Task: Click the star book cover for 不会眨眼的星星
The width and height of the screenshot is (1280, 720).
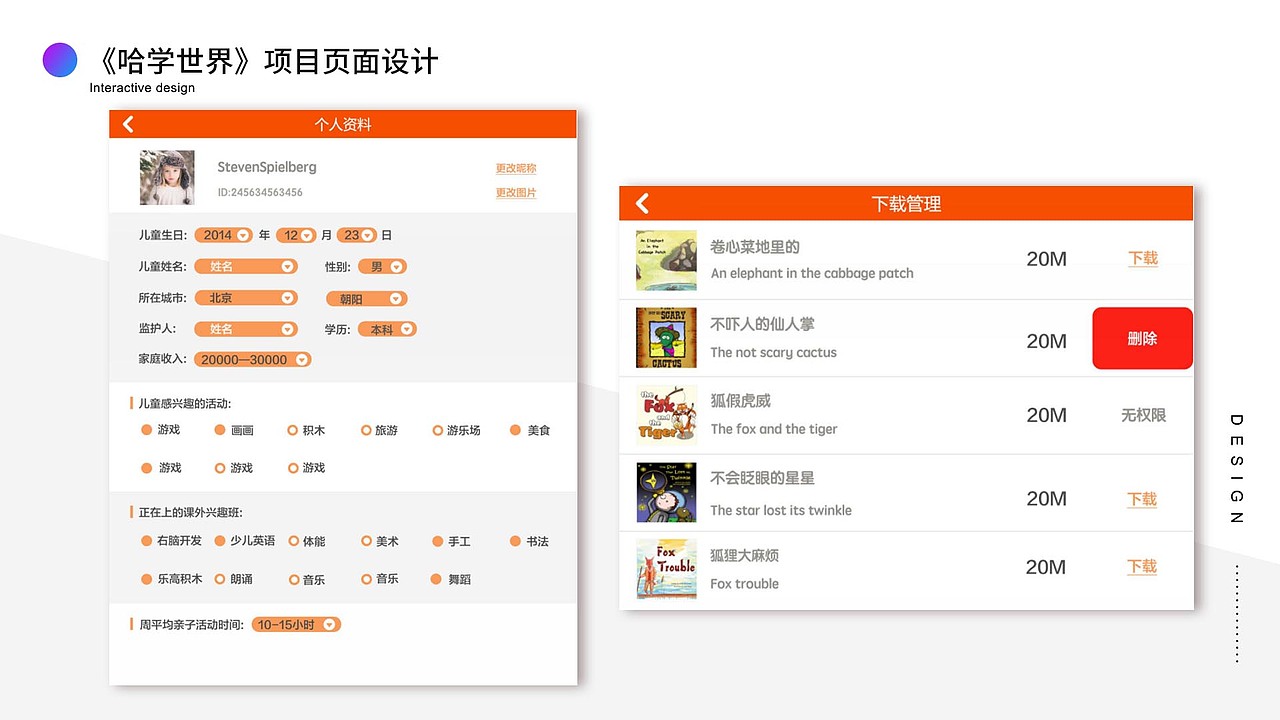Action: click(666, 492)
